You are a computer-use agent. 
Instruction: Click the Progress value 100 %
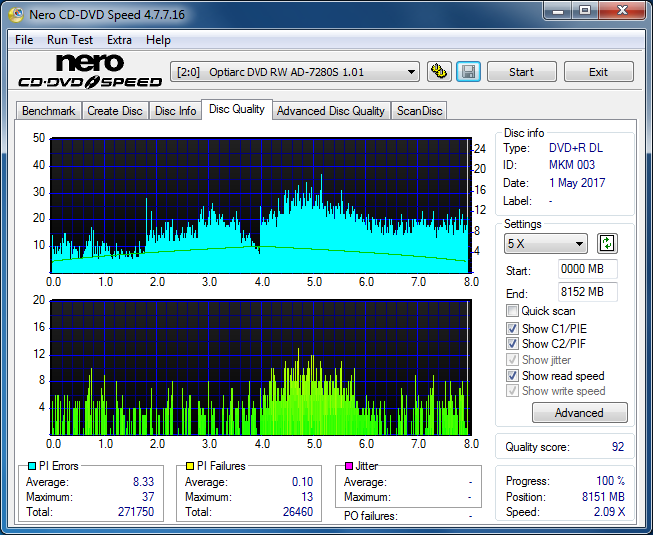pyautogui.click(x=611, y=481)
